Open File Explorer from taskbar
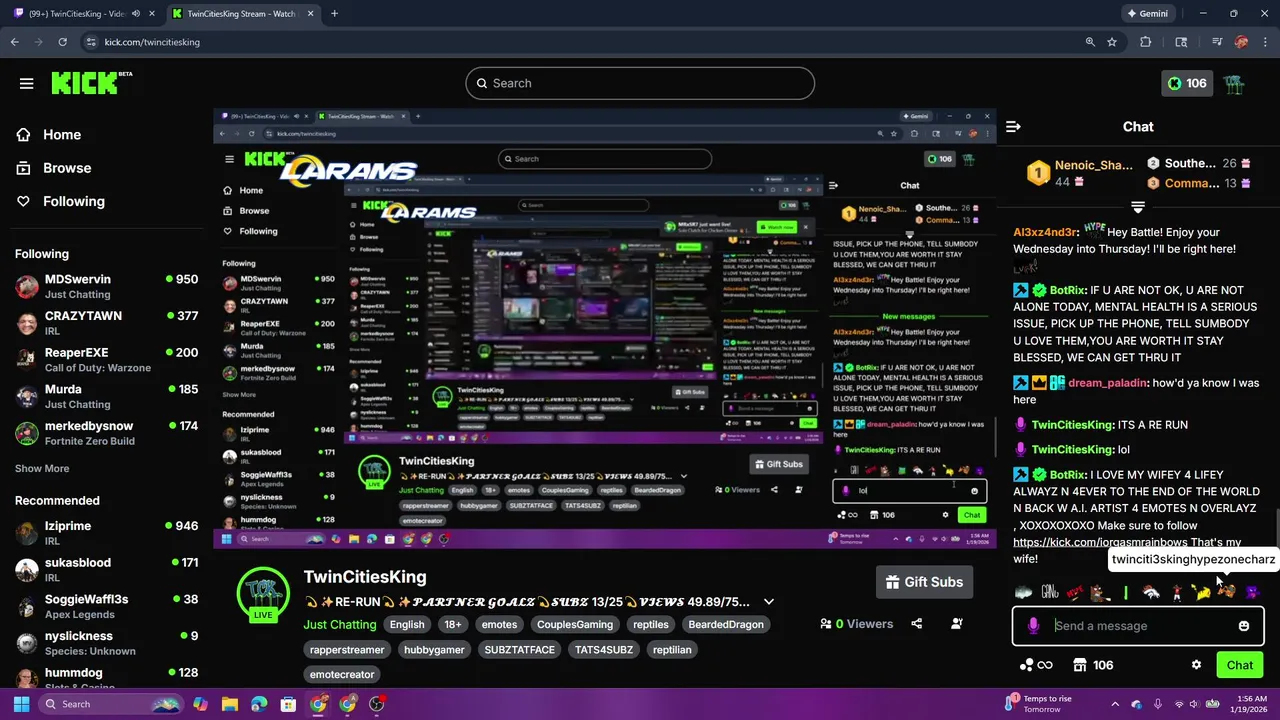Image resolution: width=1280 pixels, height=720 pixels. [229, 704]
